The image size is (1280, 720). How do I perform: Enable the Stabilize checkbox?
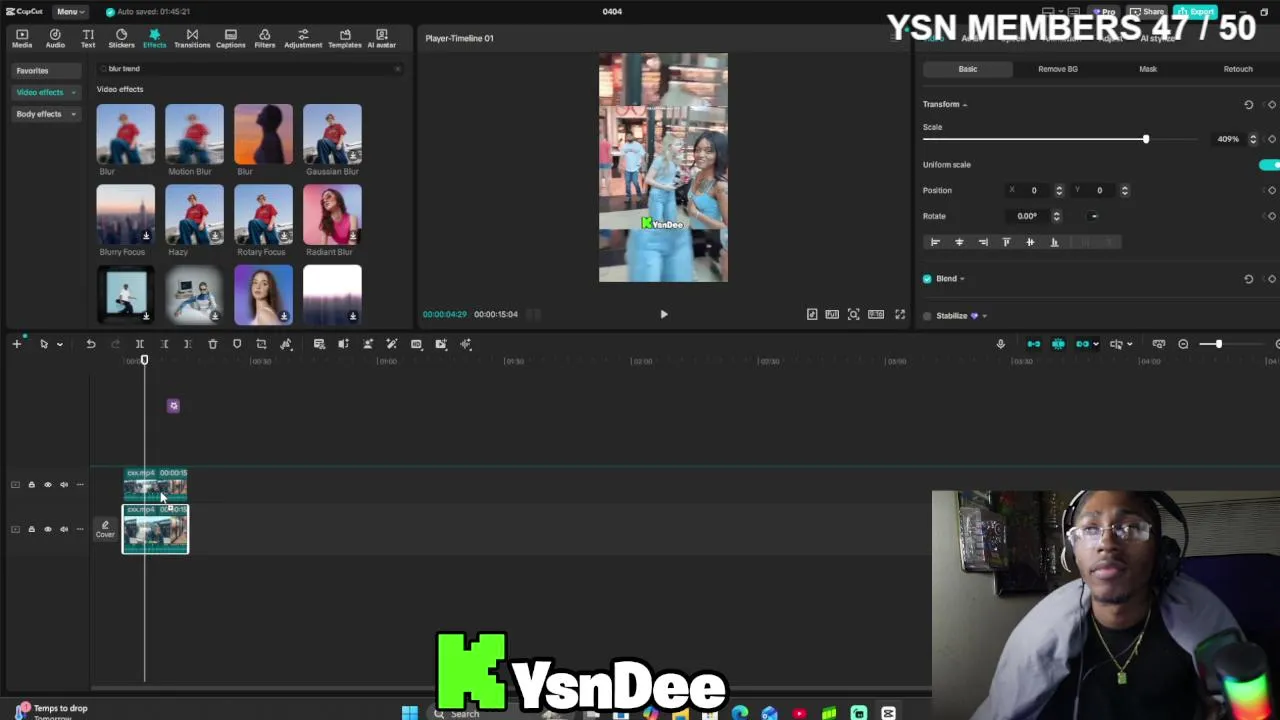(927, 316)
